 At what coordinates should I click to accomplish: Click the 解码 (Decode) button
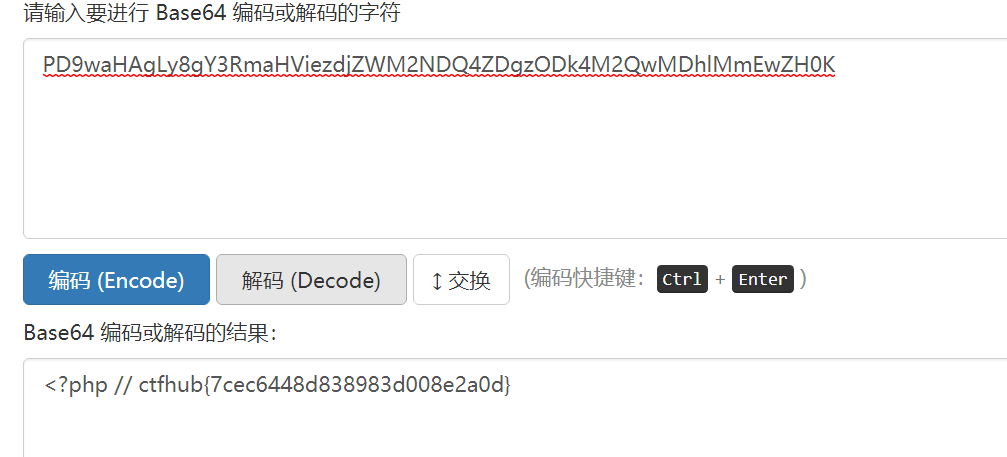pos(311,279)
